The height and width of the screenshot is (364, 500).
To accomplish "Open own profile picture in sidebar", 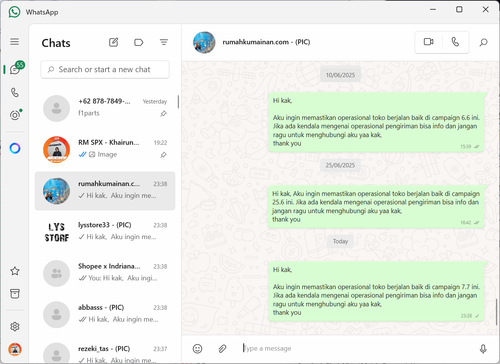I will click(x=15, y=349).
